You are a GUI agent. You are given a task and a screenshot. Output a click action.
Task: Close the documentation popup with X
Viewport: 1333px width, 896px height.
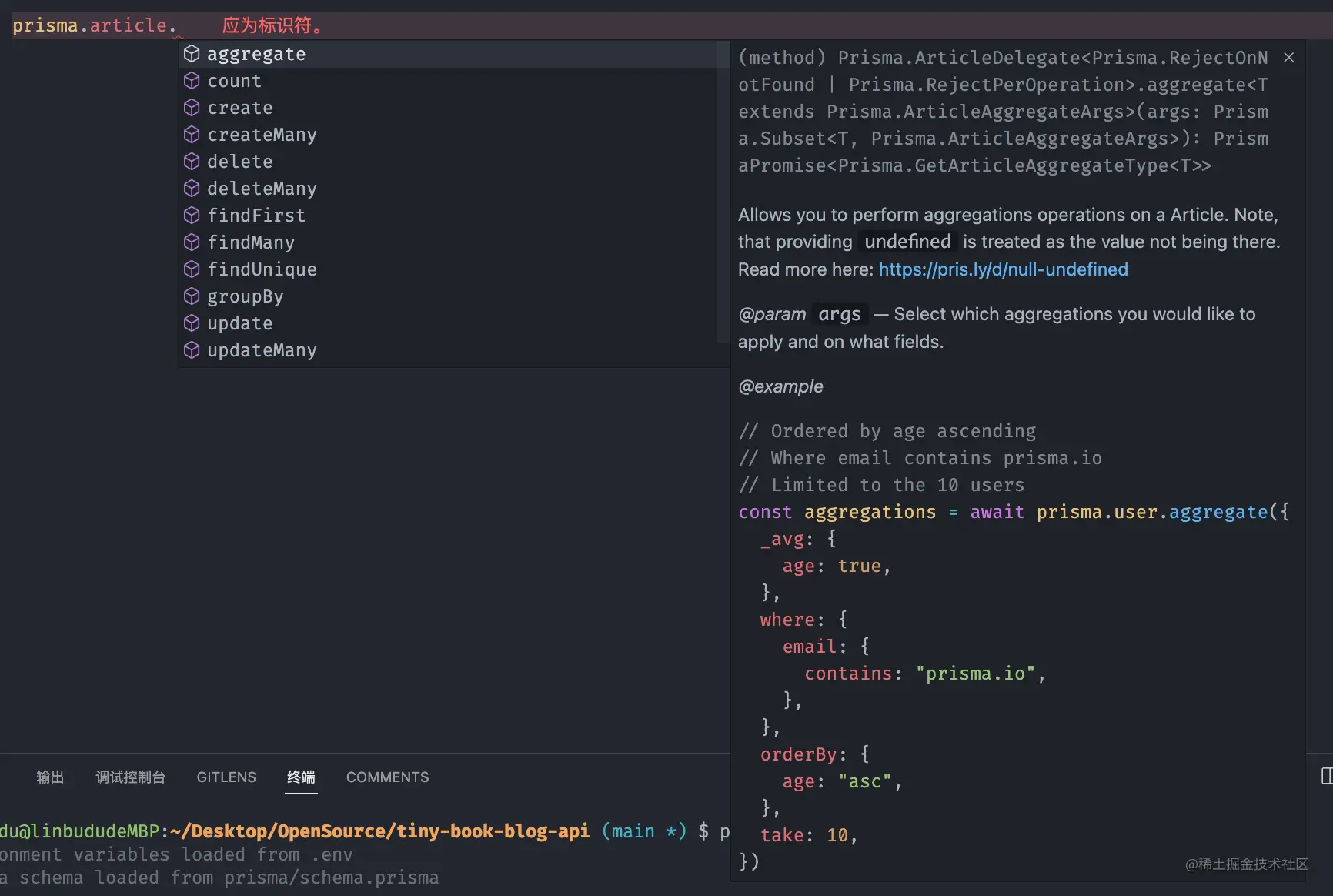tap(1289, 58)
